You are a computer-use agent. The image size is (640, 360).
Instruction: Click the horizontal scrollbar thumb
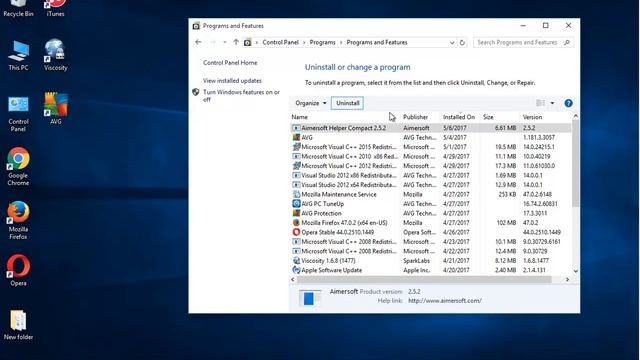point(424,280)
